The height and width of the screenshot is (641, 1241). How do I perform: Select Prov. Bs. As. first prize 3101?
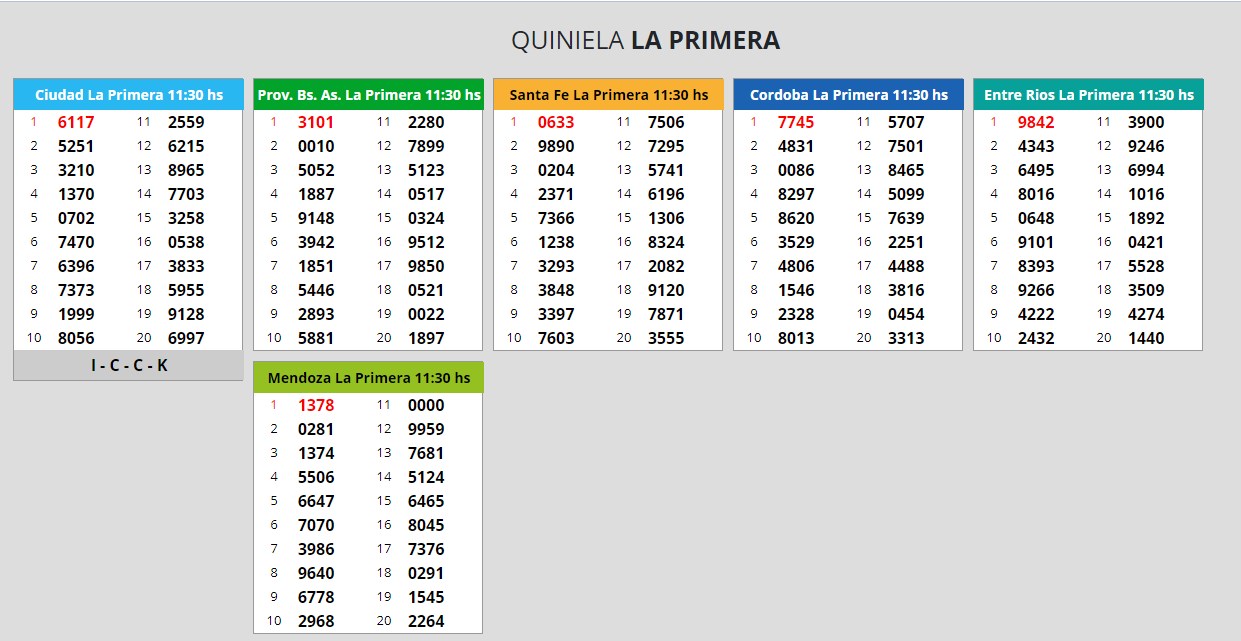(x=316, y=123)
